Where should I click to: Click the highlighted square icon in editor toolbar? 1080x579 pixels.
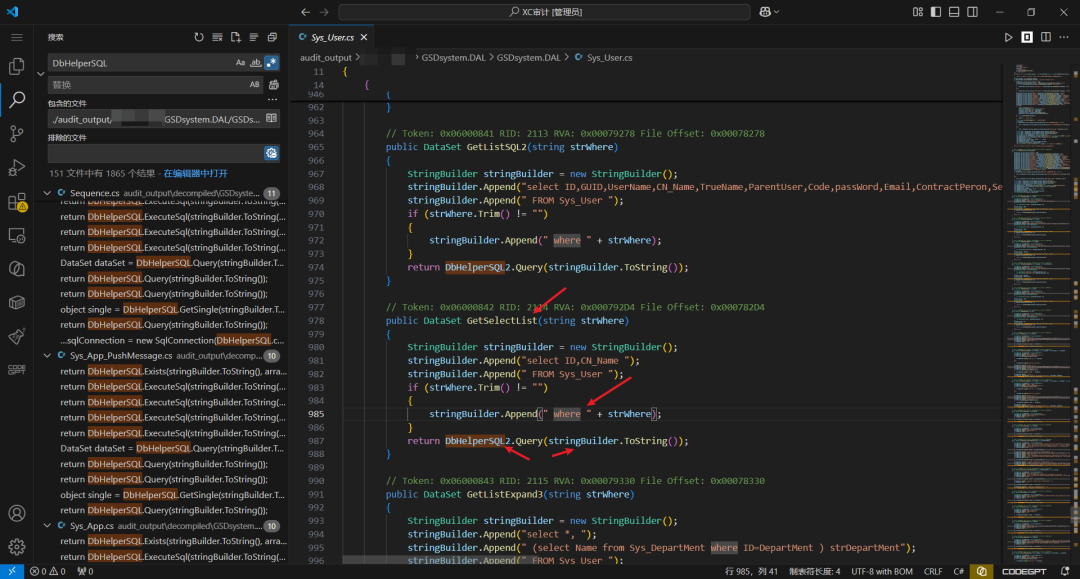tap(1027, 37)
